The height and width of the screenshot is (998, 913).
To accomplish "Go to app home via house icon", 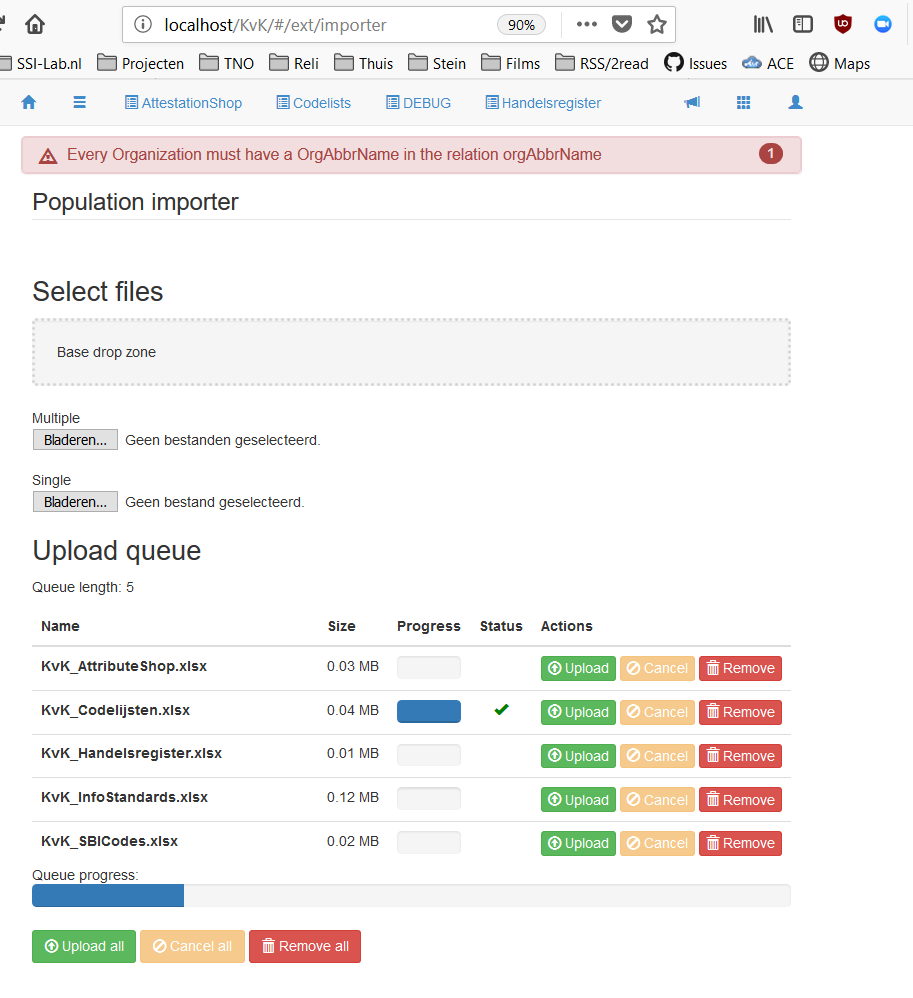I will [x=29, y=102].
